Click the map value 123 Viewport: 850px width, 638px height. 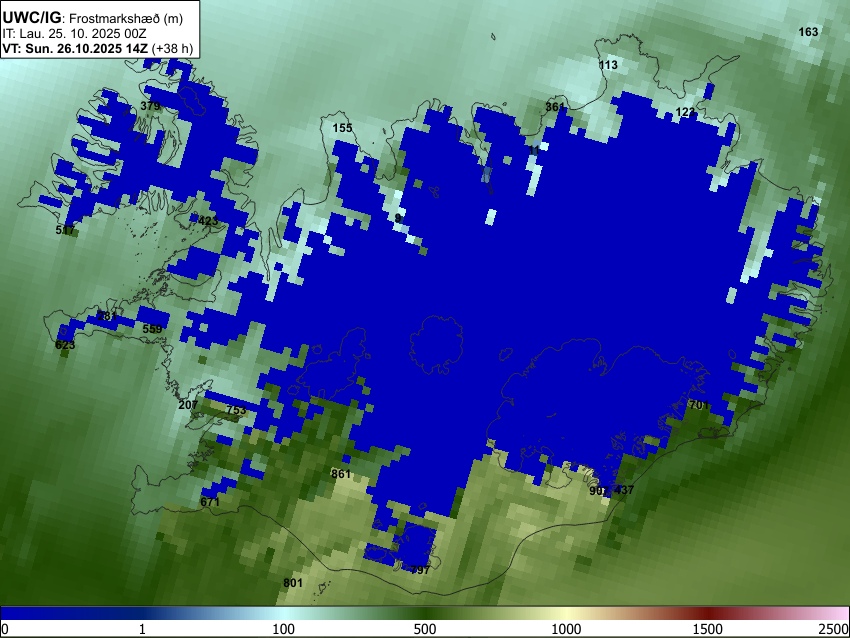(685, 112)
